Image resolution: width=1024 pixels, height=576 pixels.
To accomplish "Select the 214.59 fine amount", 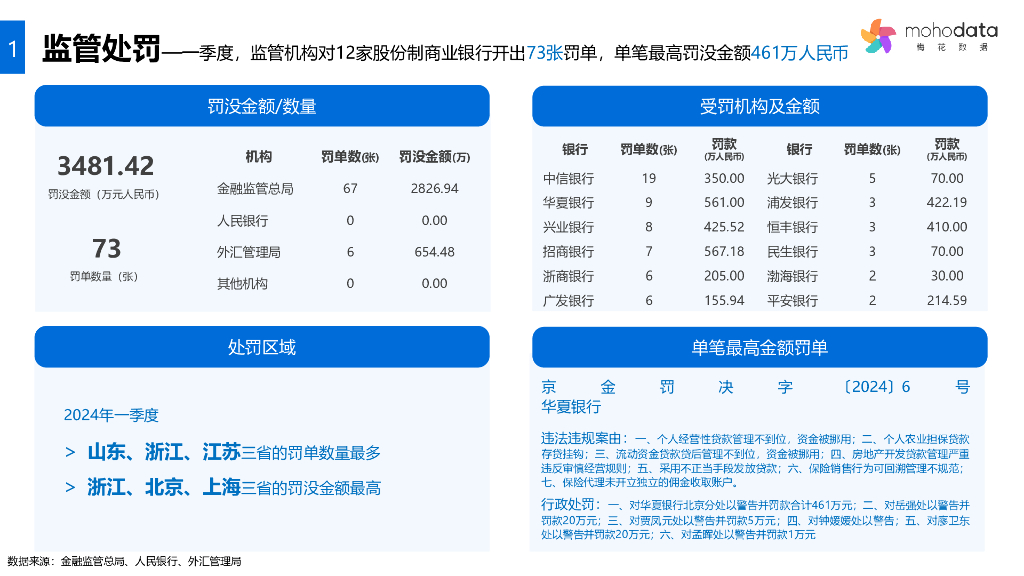I will (x=947, y=300).
